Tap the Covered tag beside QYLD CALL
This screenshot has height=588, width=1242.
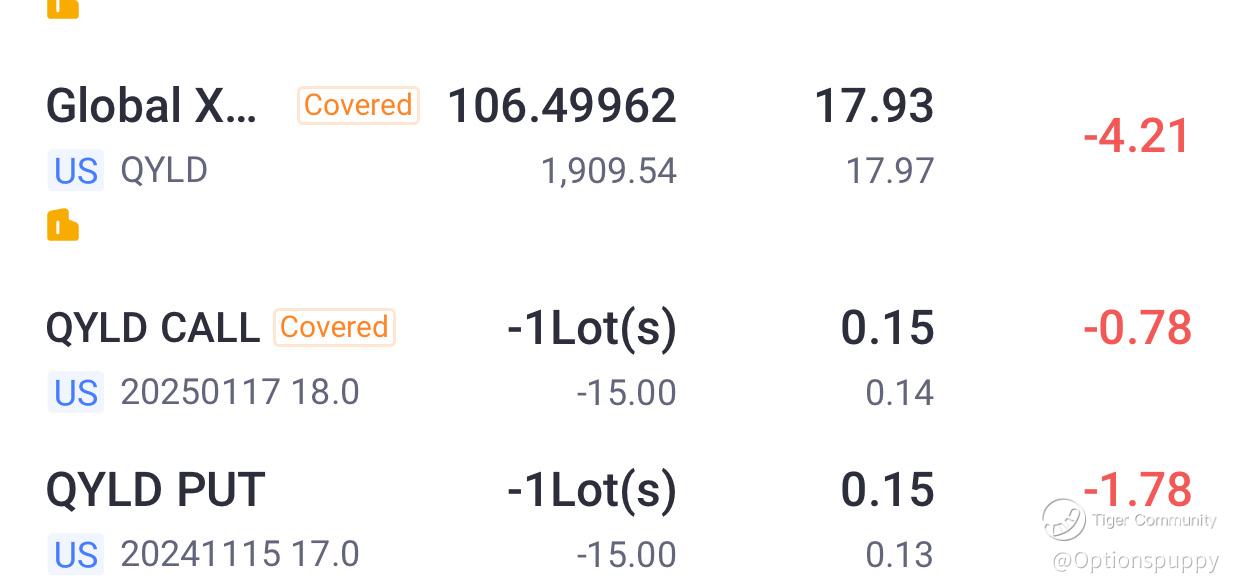pyautogui.click(x=334, y=327)
